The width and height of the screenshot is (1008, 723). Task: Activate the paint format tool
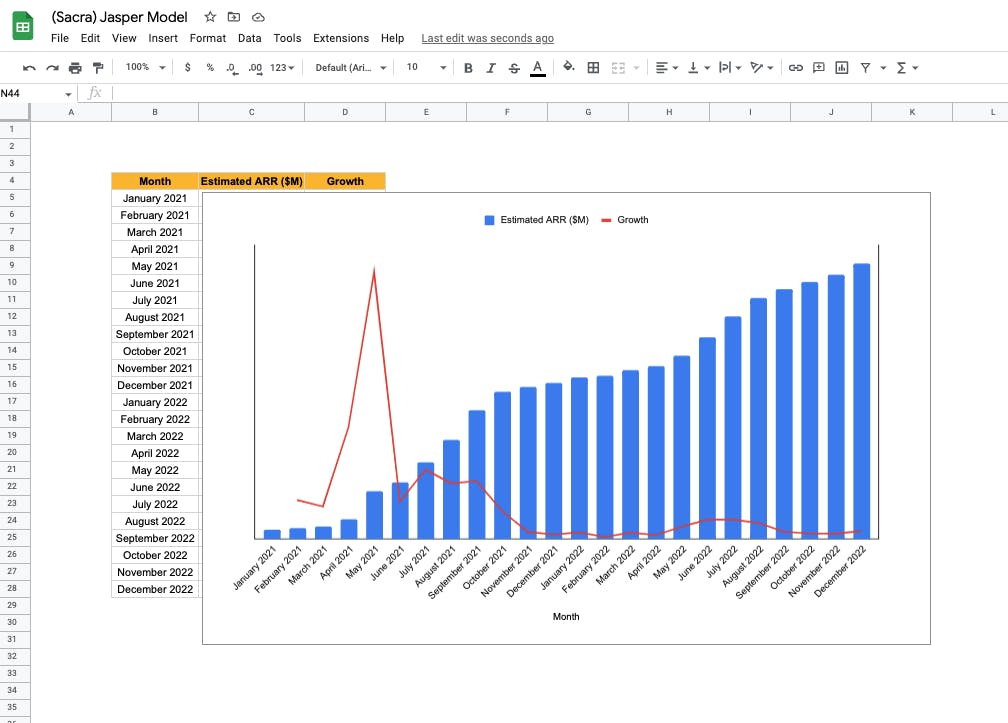pos(98,67)
